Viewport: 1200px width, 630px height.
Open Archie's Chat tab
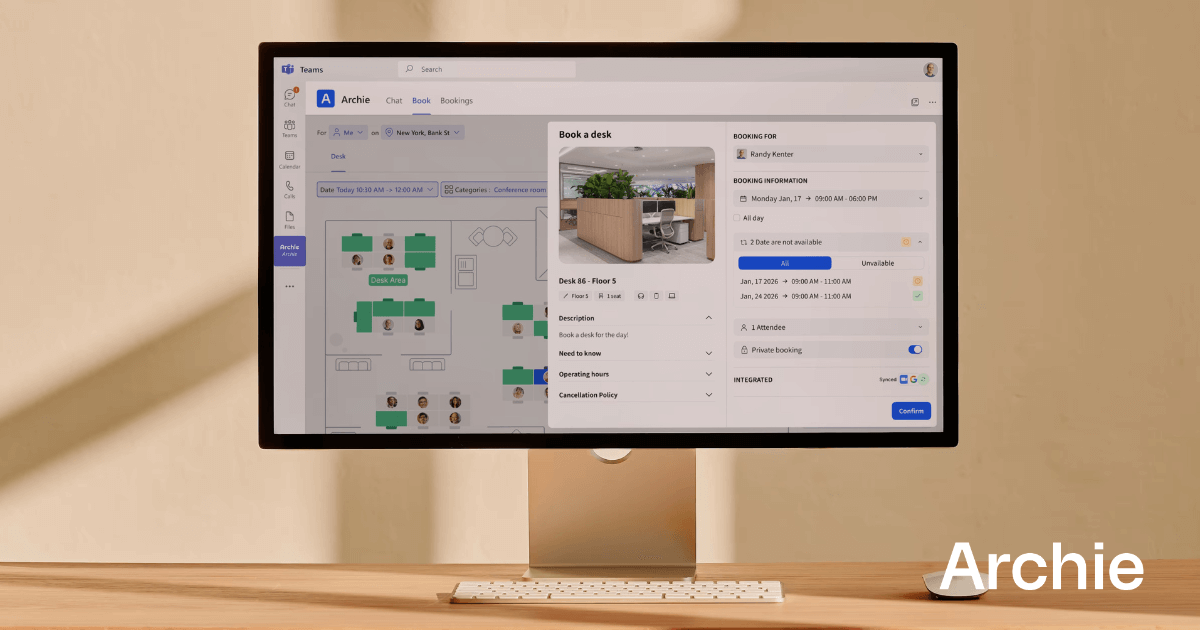(394, 100)
